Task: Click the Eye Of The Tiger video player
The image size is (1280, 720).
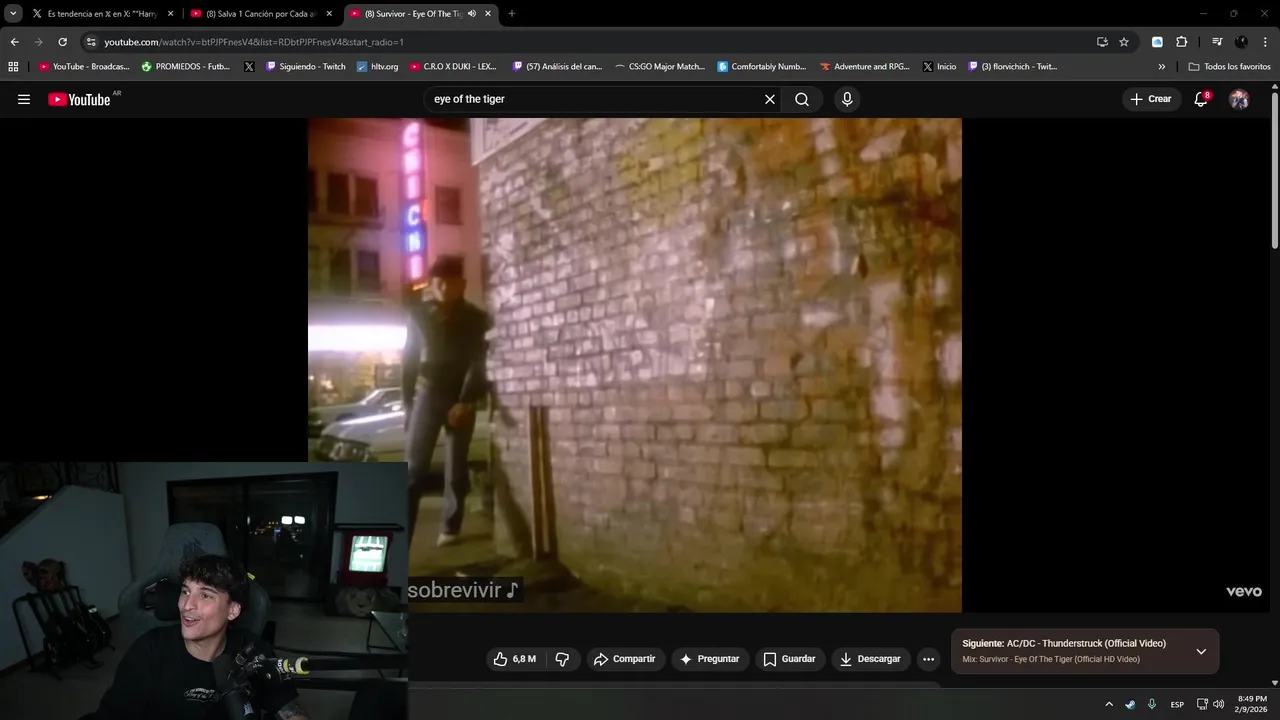Action: (x=634, y=365)
